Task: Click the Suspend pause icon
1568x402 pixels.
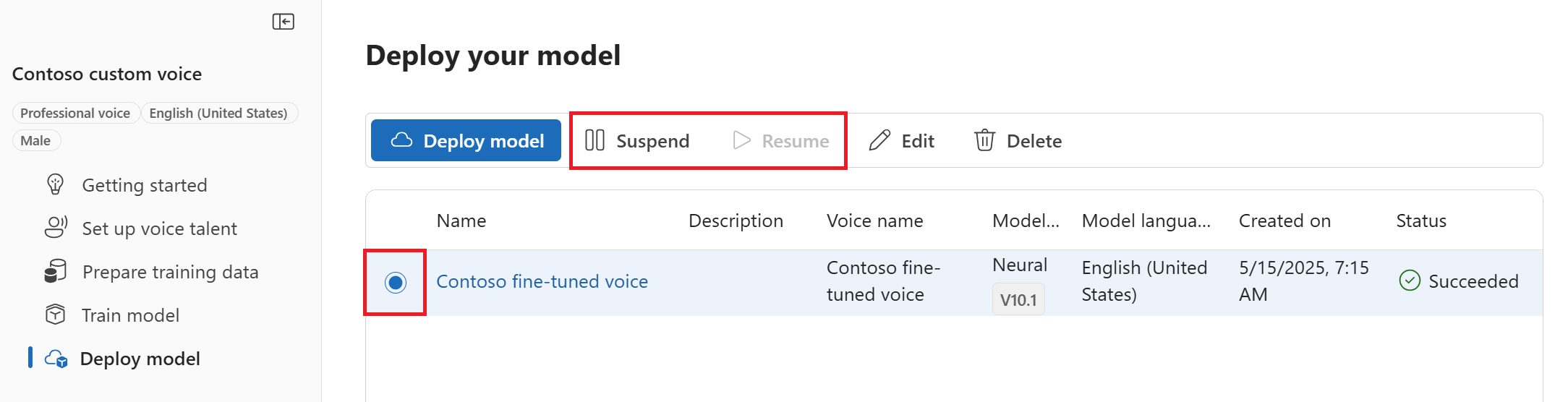Action: [x=595, y=140]
